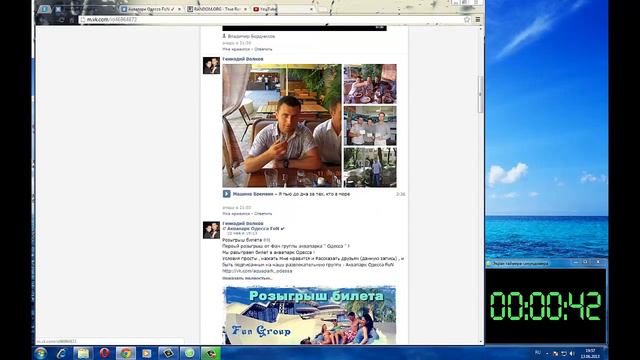Image resolution: width=640 pixels, height=360 pixels.
Task: Open Геннадий Волков's avatar on the photo post
Action: (x=211, y=65)
